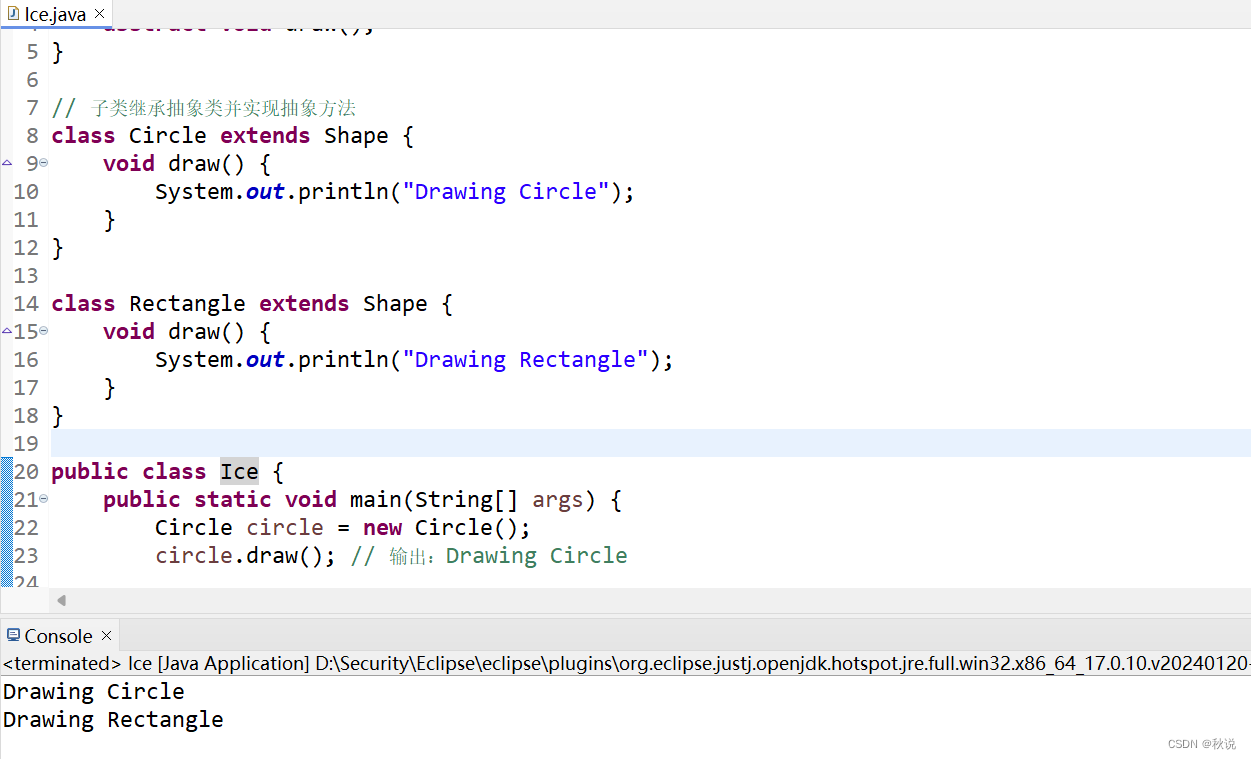Collapse the draw() method fold at line 9
The height and width of the screenshot is (759, 1251).
(44, 163)
